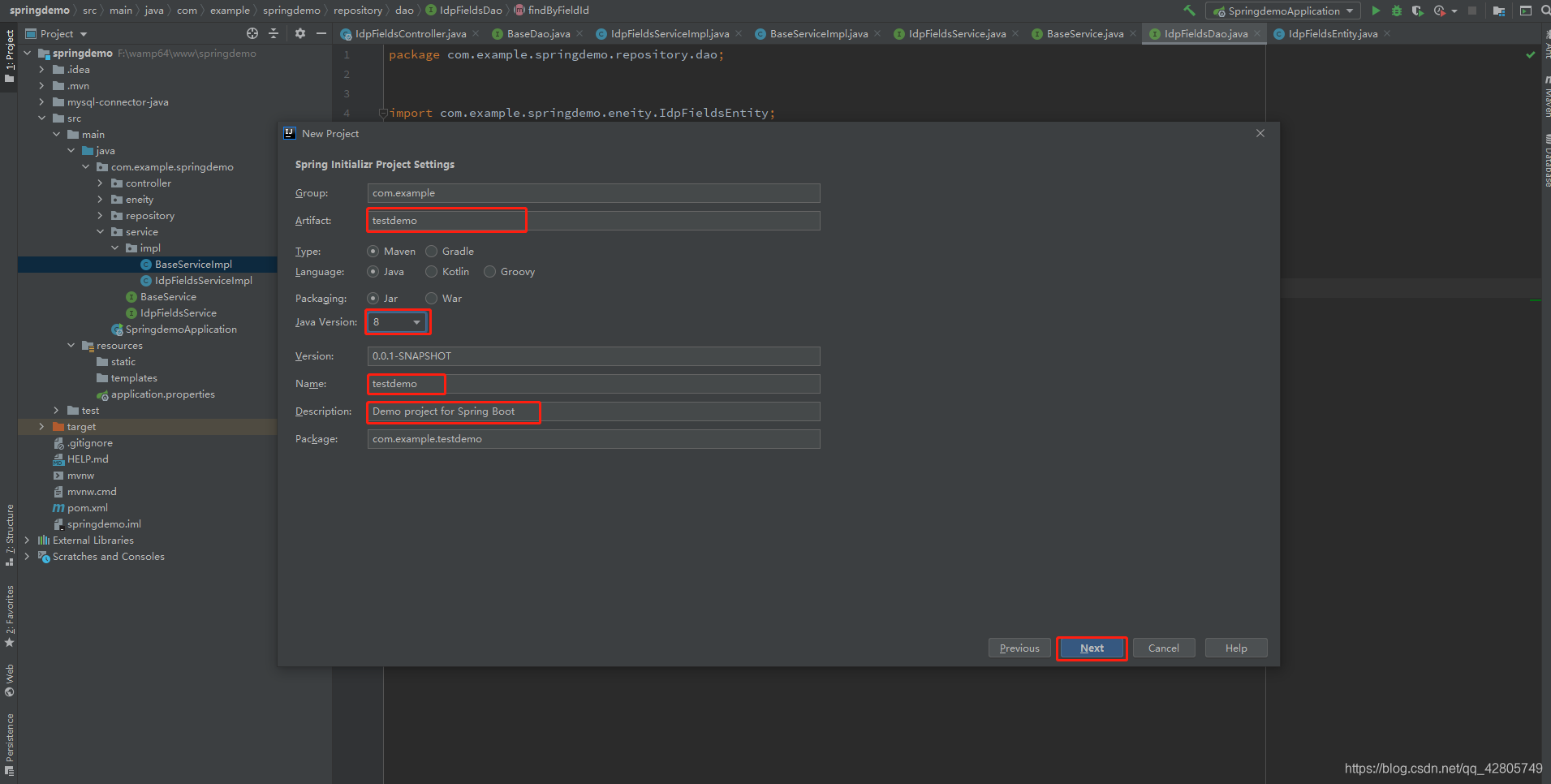1551x784 pixels.
Task: Close the New Project dialog with X
Action: point(1260,133)
